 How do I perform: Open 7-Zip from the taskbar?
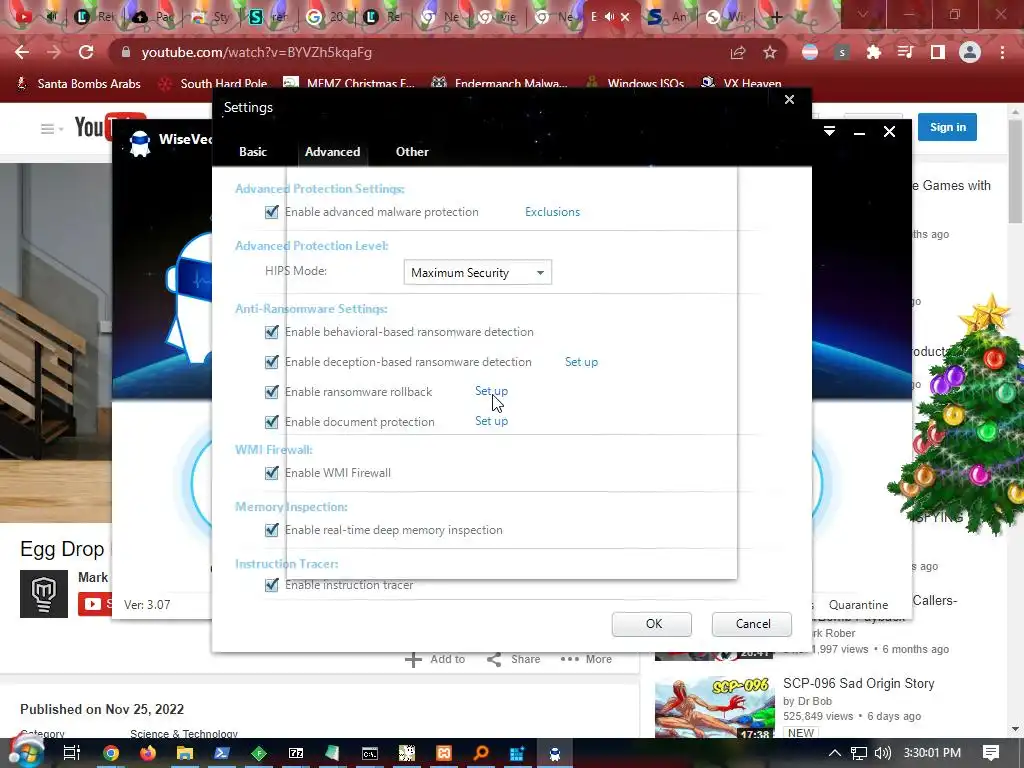coord(296,753)
